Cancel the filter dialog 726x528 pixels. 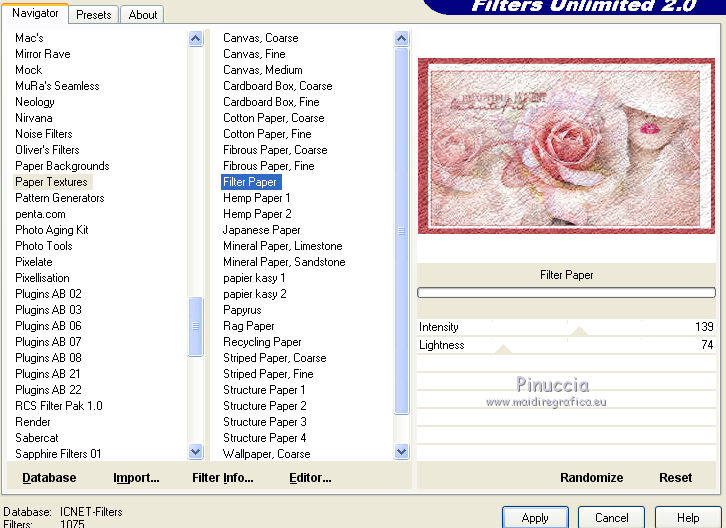point(611,517)
